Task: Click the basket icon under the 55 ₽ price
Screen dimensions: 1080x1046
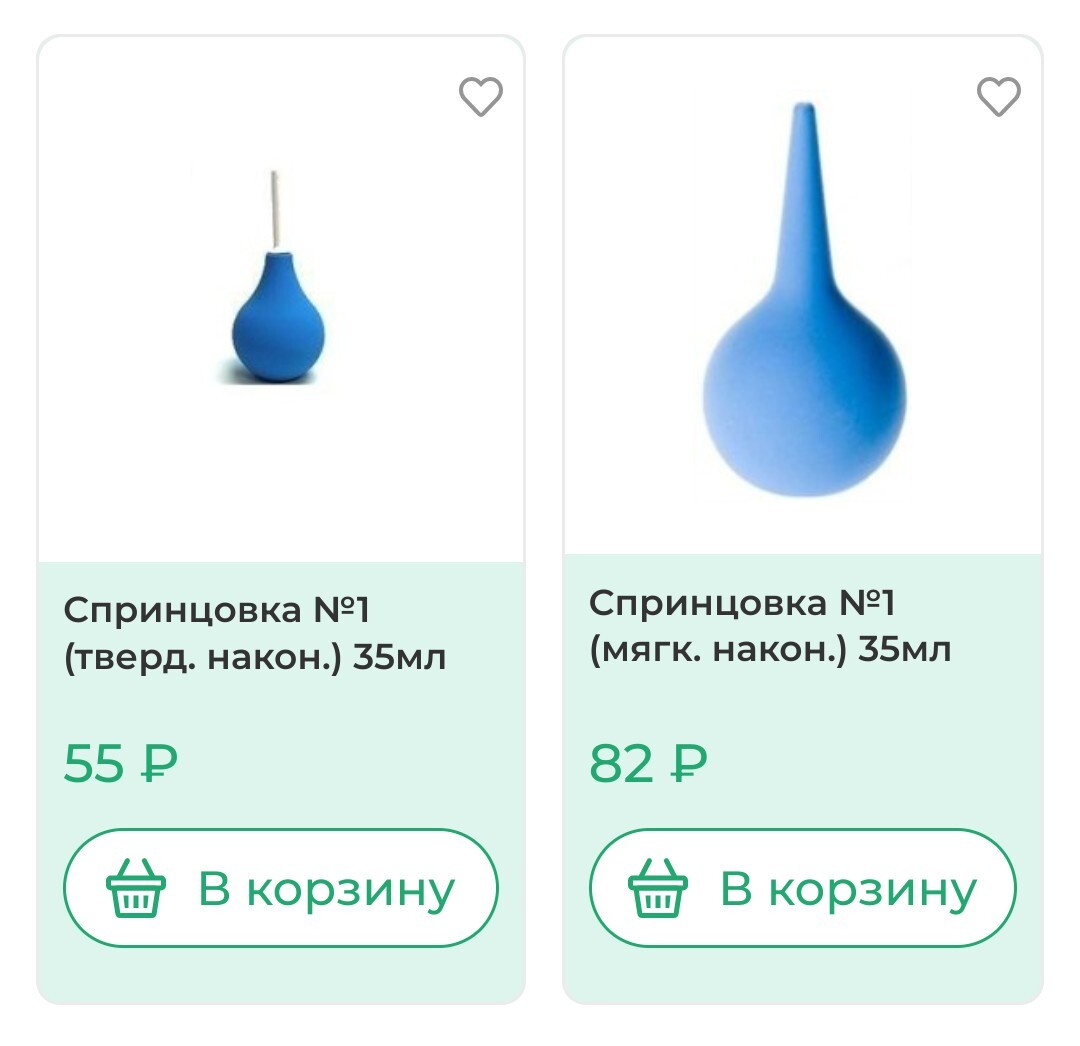Action: point(135,888)
